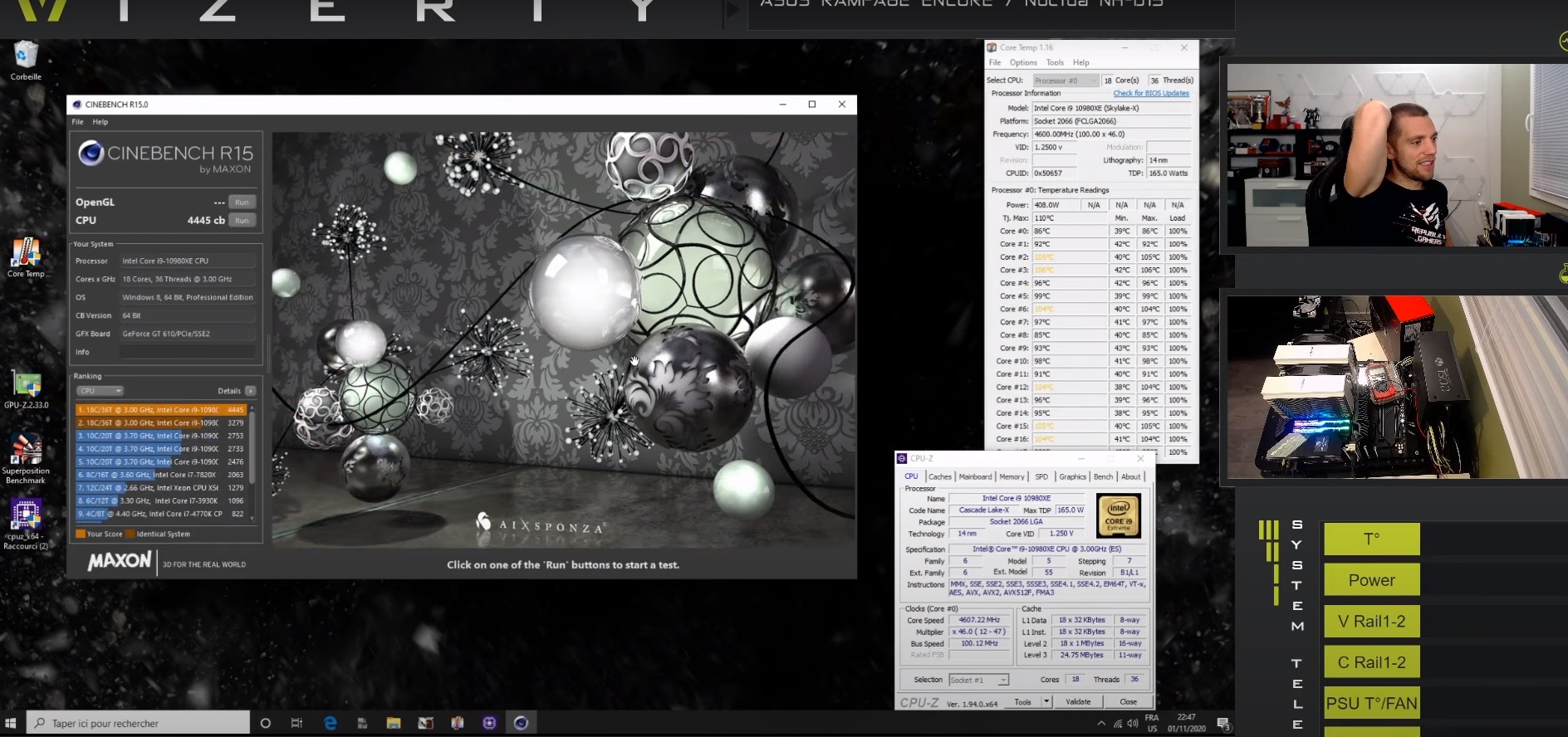The width and height of the screenshot is (1568, 737).
Task: Open the SPD tab in CPU-Z
Action: click(x=1041, y=476)
